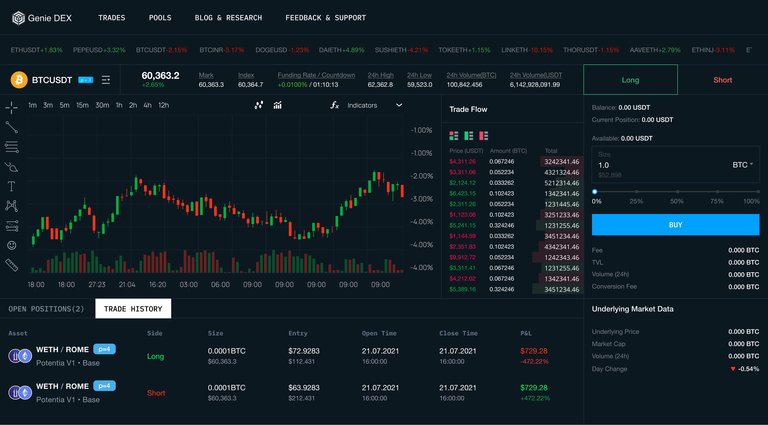The height and width of the screenshot is (425, 768).
Task: Switch to TRADE HISTORY tab
Action: point(133,309)
